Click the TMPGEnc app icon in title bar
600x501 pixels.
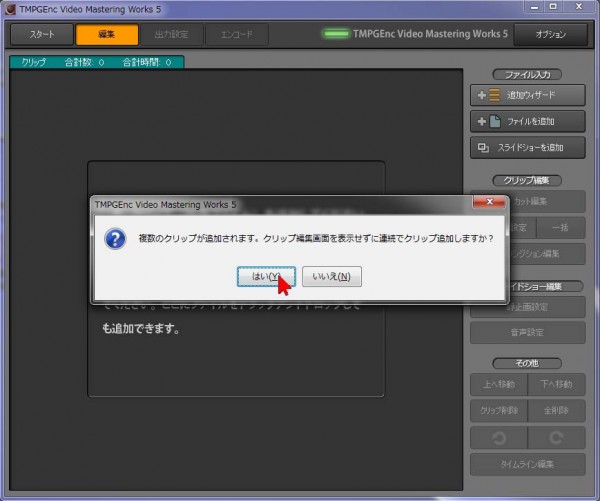9,9
